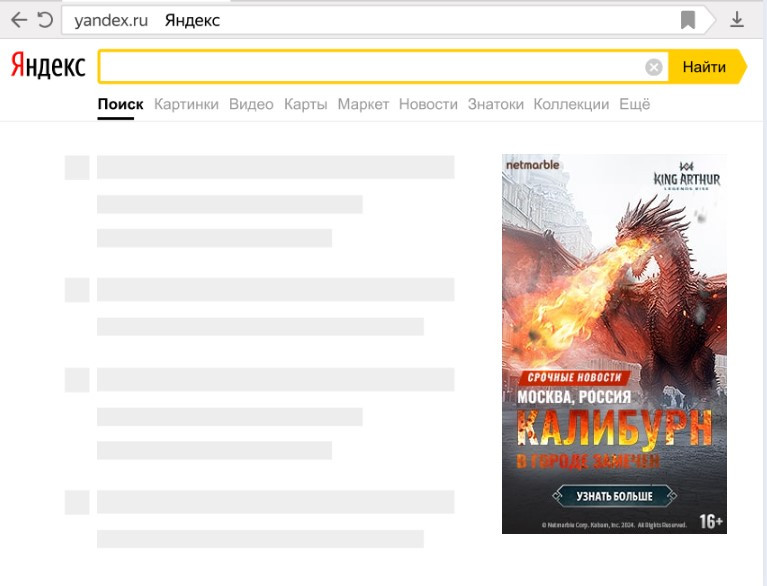Select the Поиск tab

tap(120, 104)
